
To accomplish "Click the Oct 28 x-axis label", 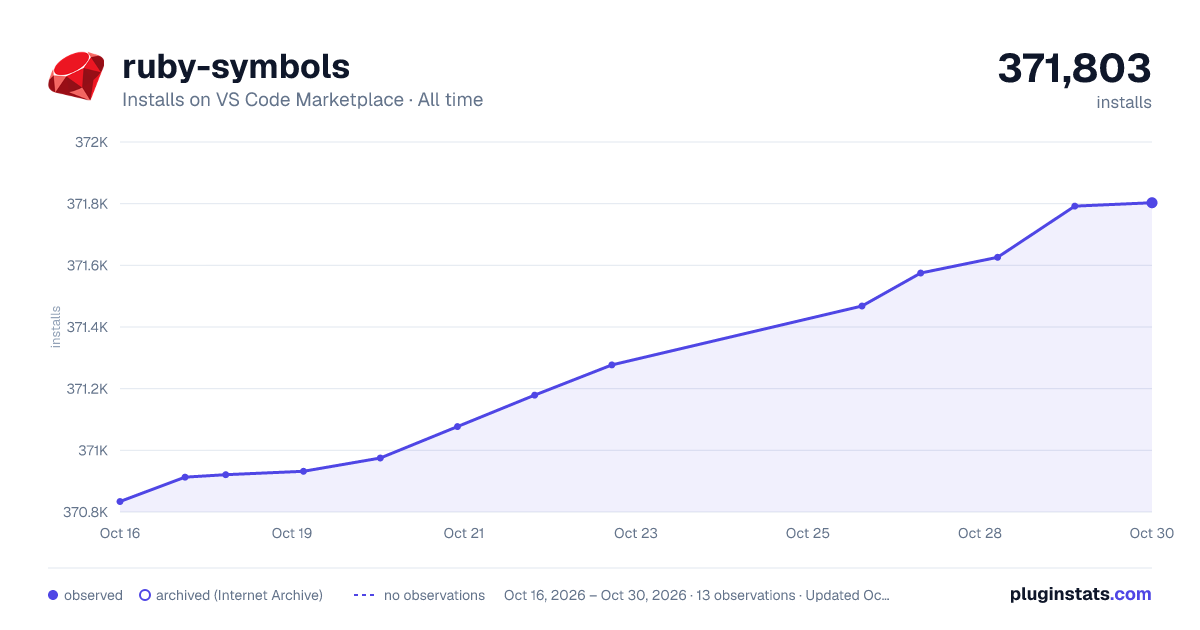I will [x=980, y=533].
